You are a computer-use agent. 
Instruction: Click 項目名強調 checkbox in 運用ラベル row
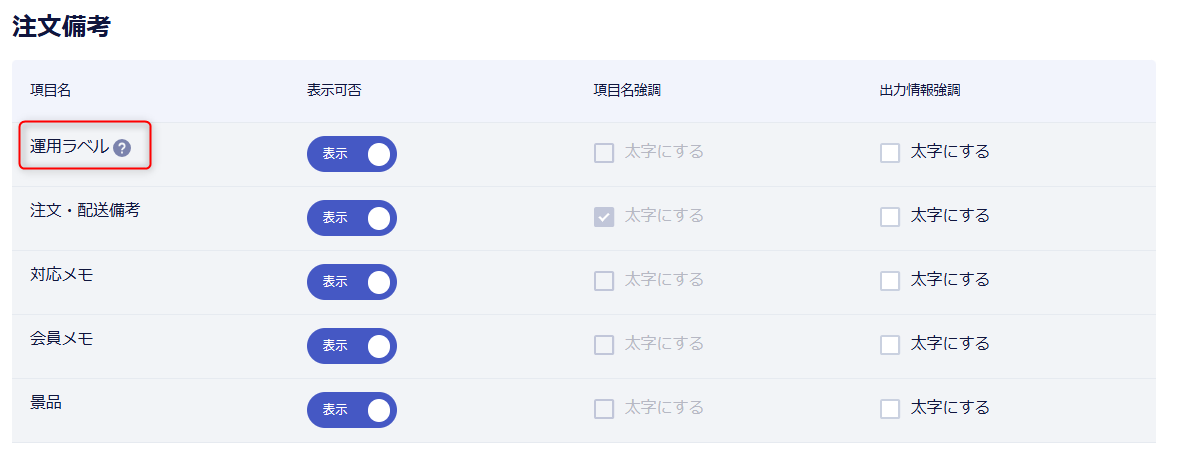(604, 153)
